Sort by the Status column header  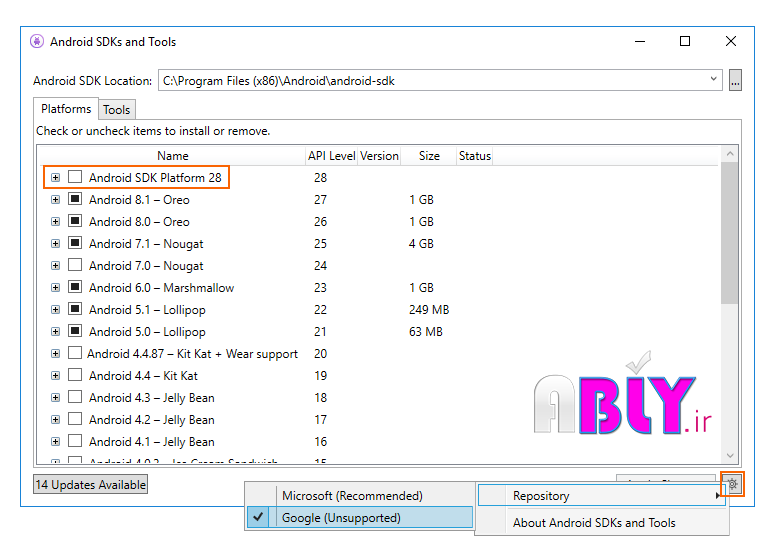(x=475, y=156)
